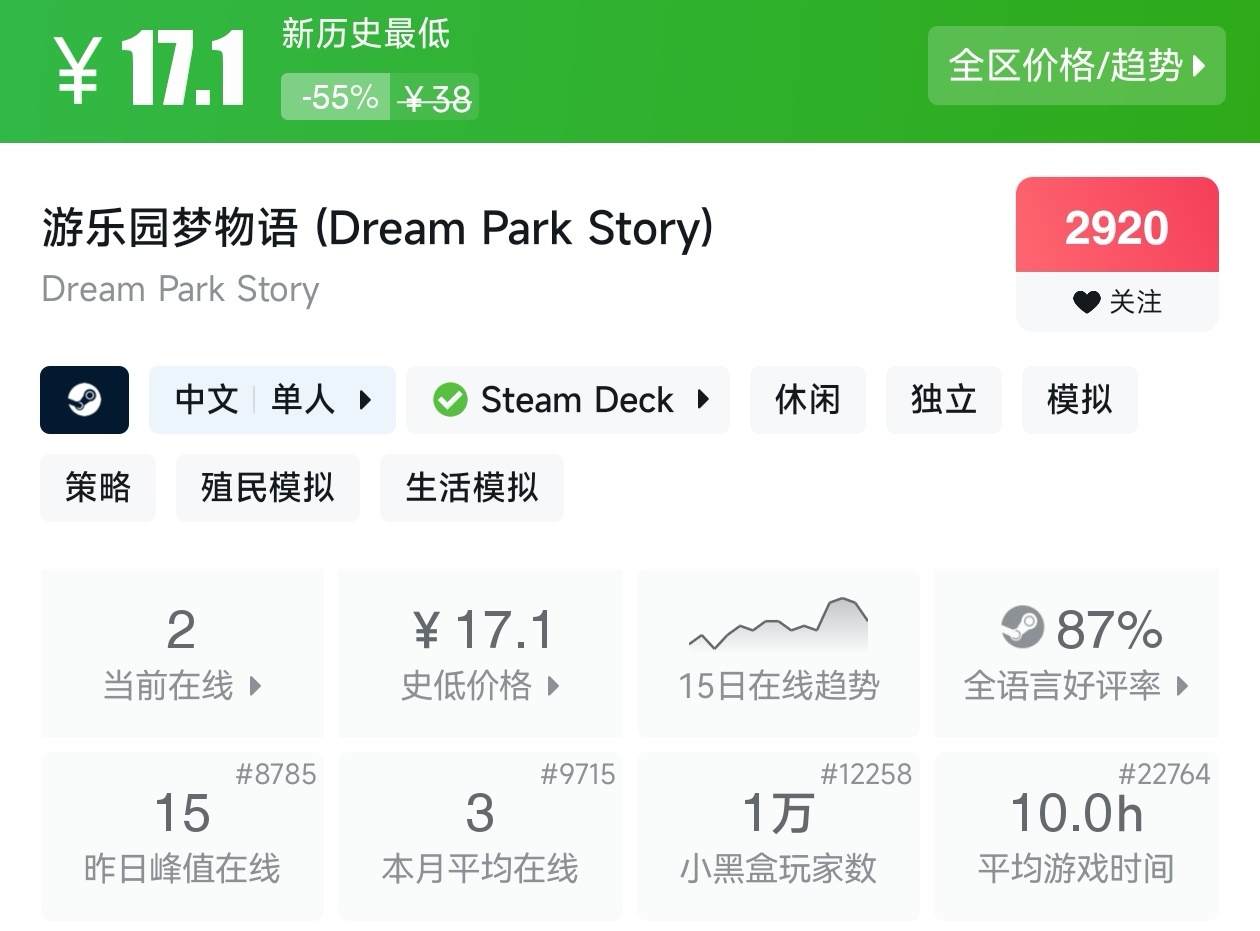Select the 模拟 simulation tag

click(1079, 401)
